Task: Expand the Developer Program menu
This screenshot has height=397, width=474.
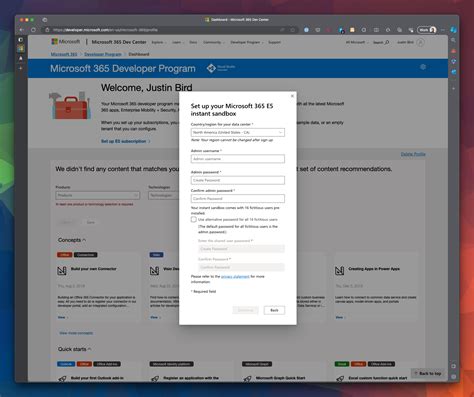Action: [246, 42]
